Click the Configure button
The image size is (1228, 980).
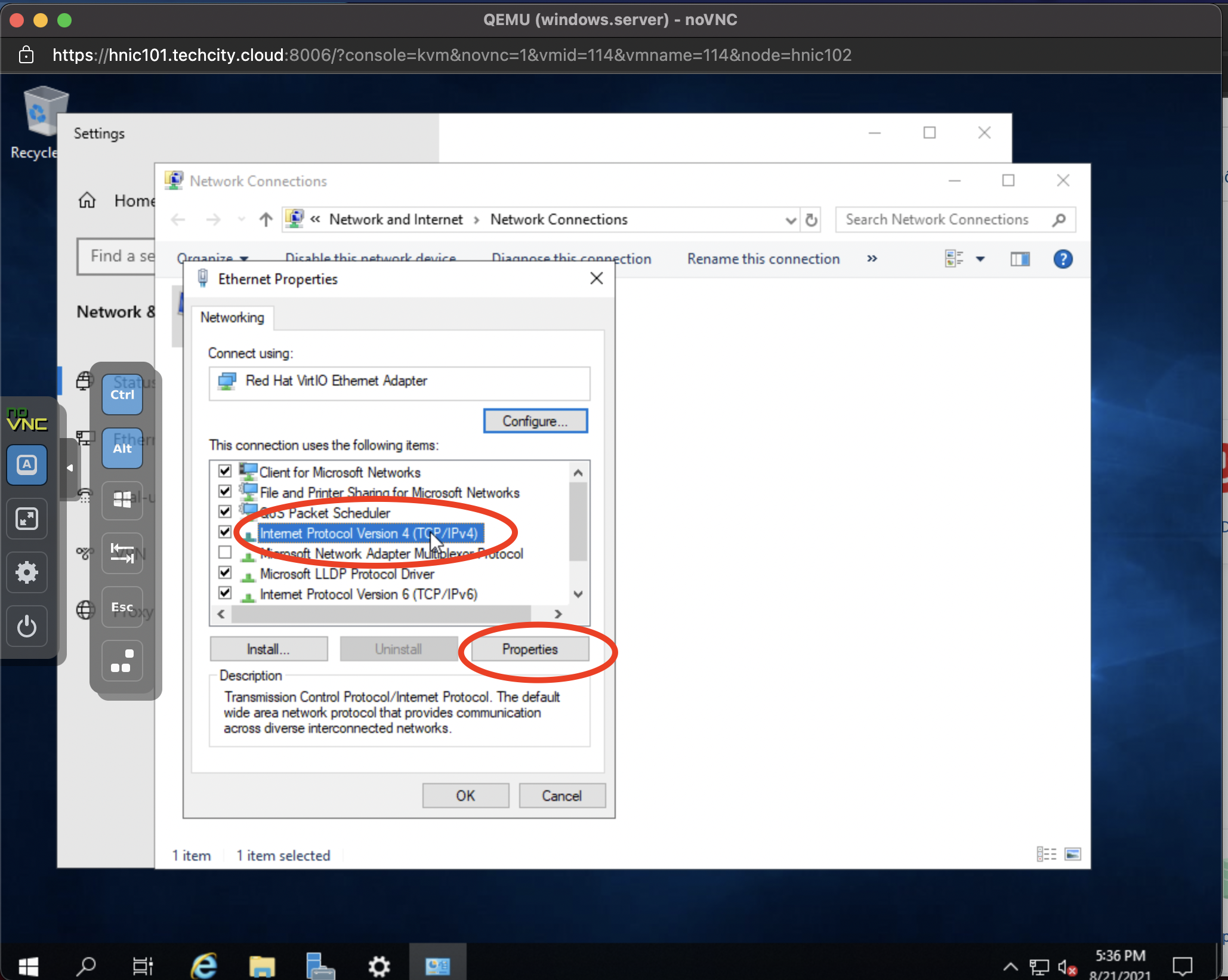coord(535,421)
